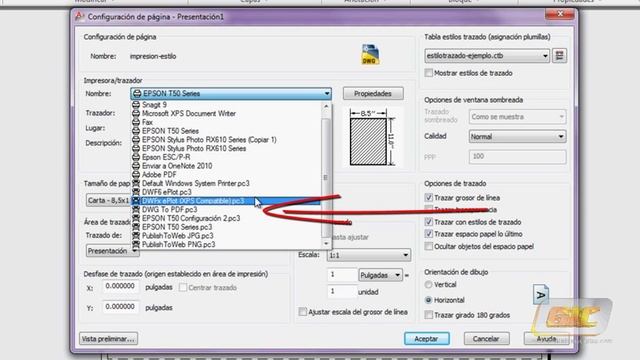Open Calidad Normal dropdown
Viewport: 640px width, 360px height.
(517, 137)
